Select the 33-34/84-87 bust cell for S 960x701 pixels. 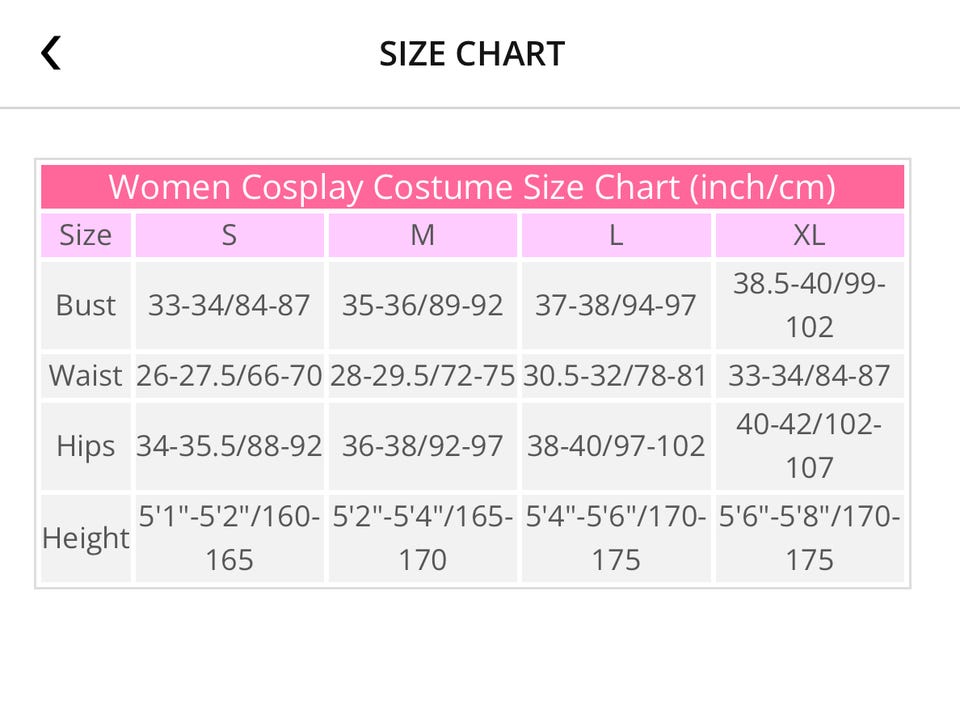[x=229, y=305]
